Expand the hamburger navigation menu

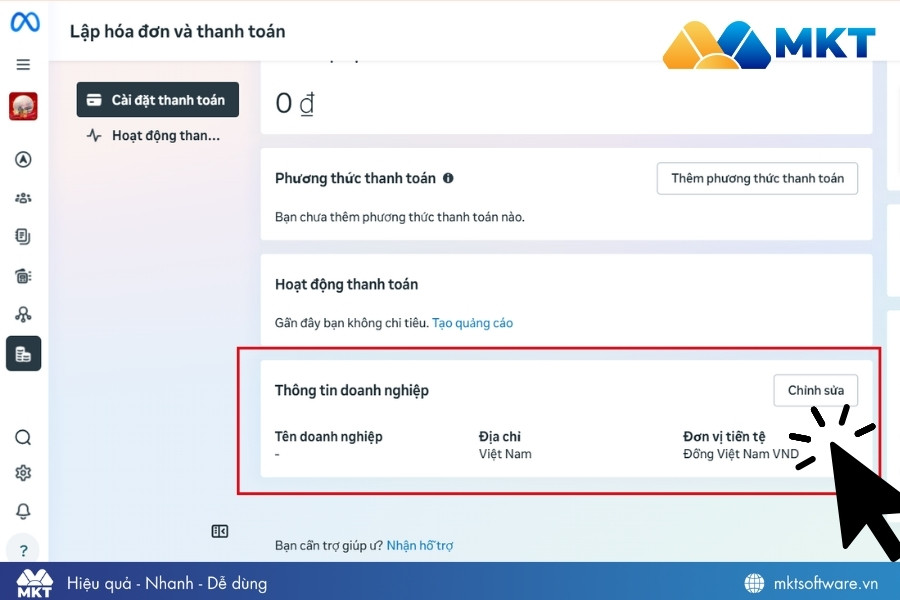(x=23, y=63)
